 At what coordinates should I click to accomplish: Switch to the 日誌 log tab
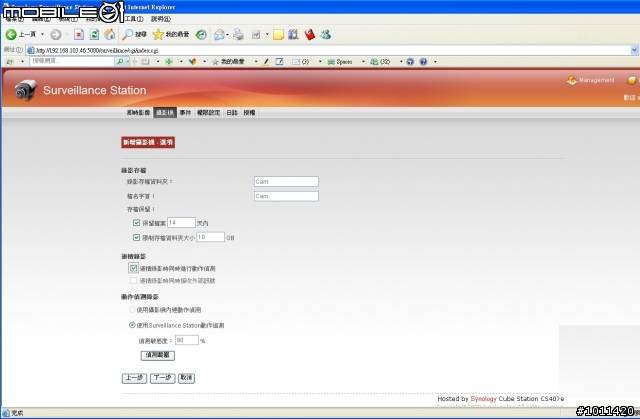[232, 113]
